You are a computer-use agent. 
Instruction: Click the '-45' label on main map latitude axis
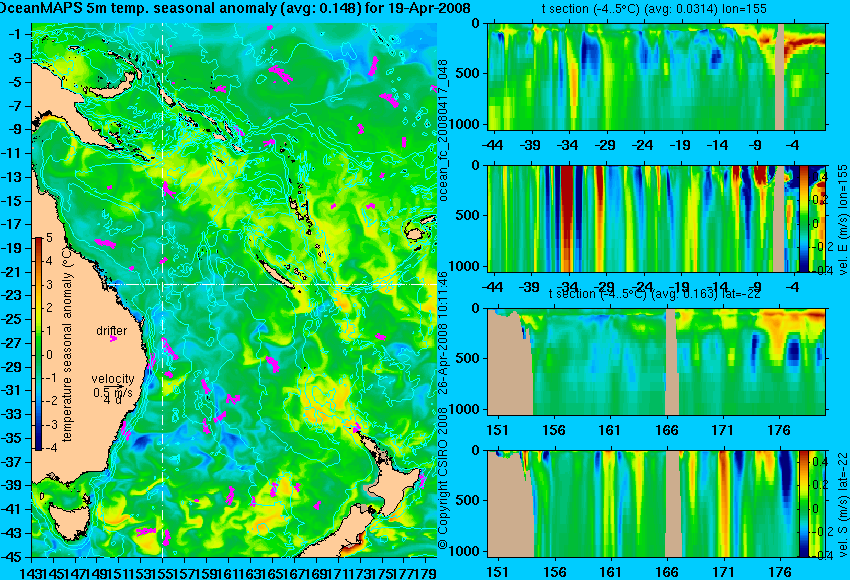(x=12, y=557)
